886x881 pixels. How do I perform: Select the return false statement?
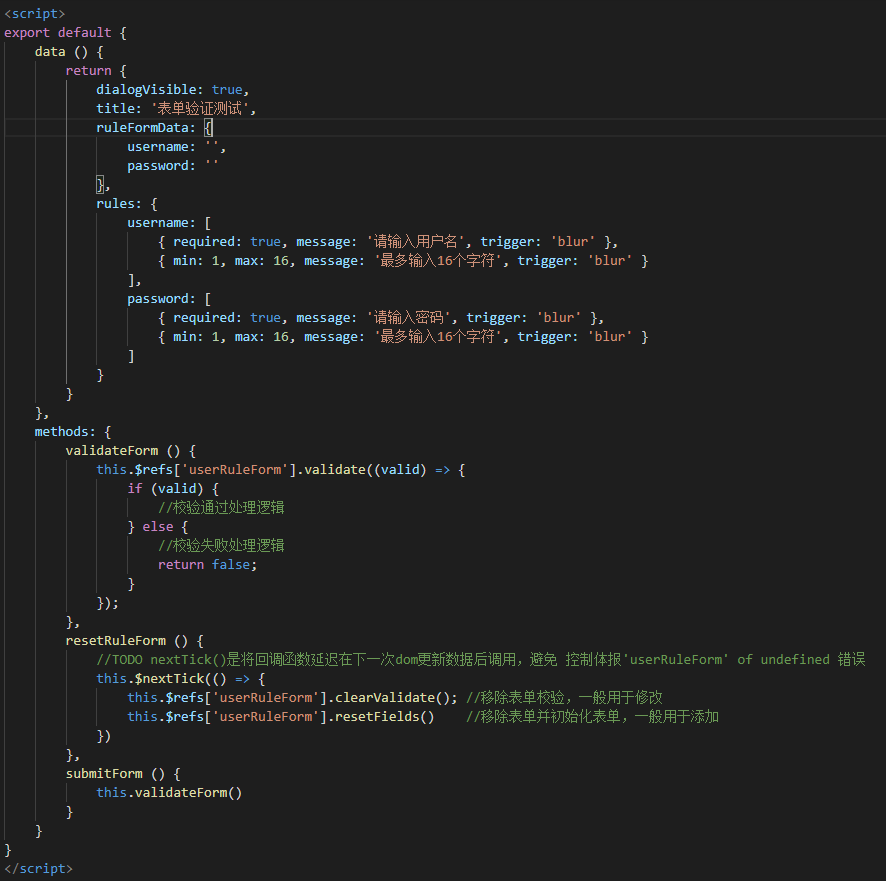pyautogui.click(x=206, y=564)
